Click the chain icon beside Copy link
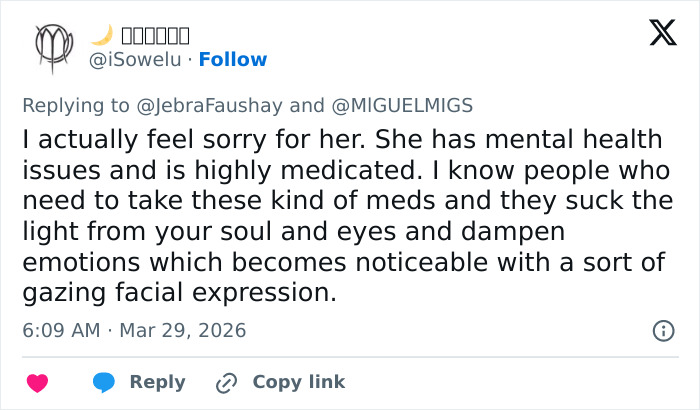 pyautogui.click(x=227, y=382)
